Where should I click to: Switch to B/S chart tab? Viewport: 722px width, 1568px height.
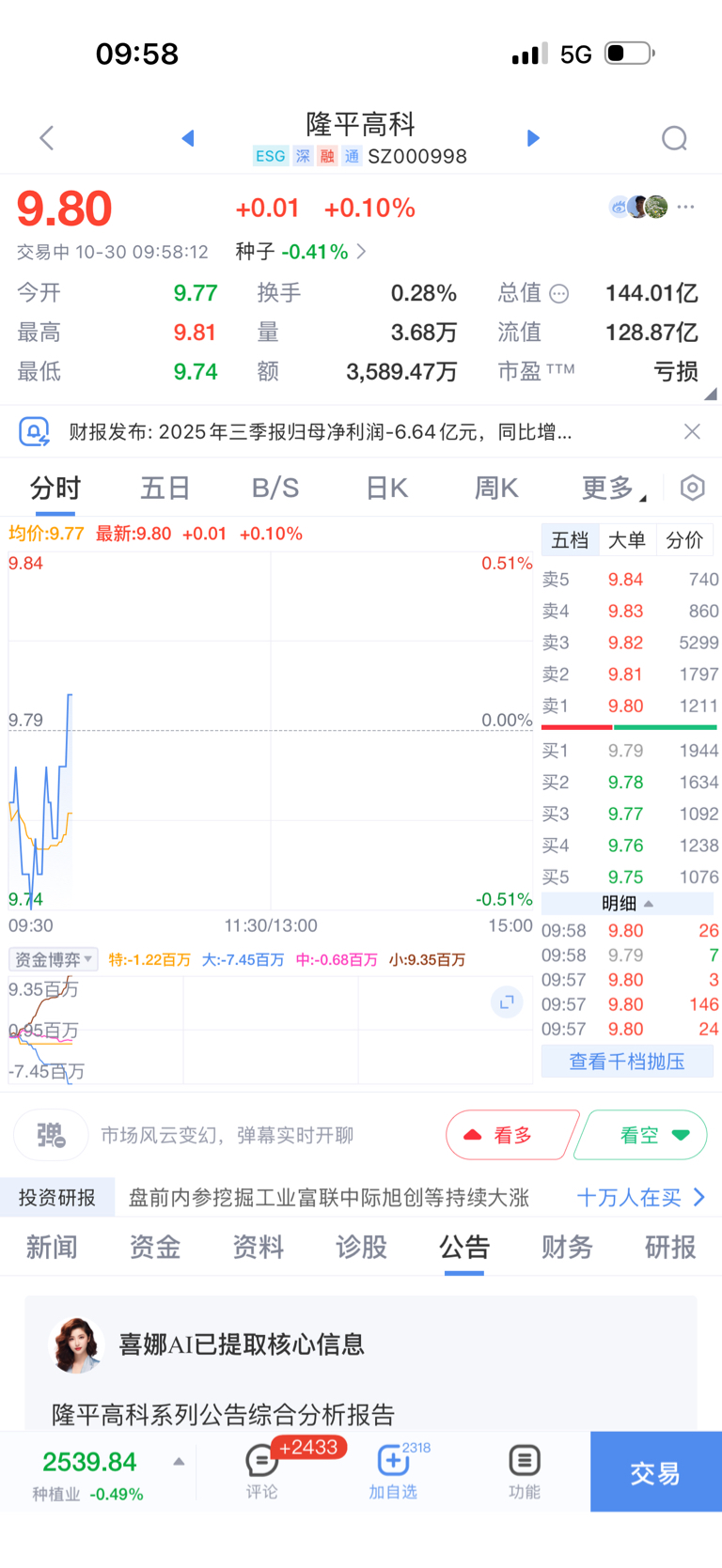pos(275,488)
